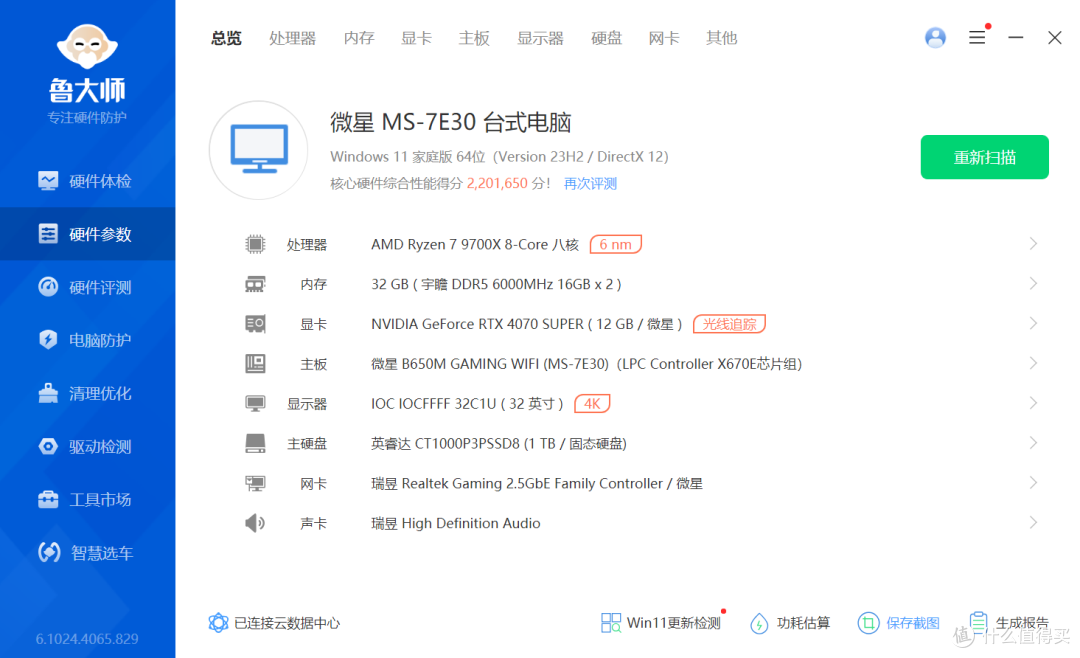Expand the 显卡 row chevron
Image resolution: width=1080 pixels, height=658 pixels.
pyautogui.click(x=1033, y=323)
